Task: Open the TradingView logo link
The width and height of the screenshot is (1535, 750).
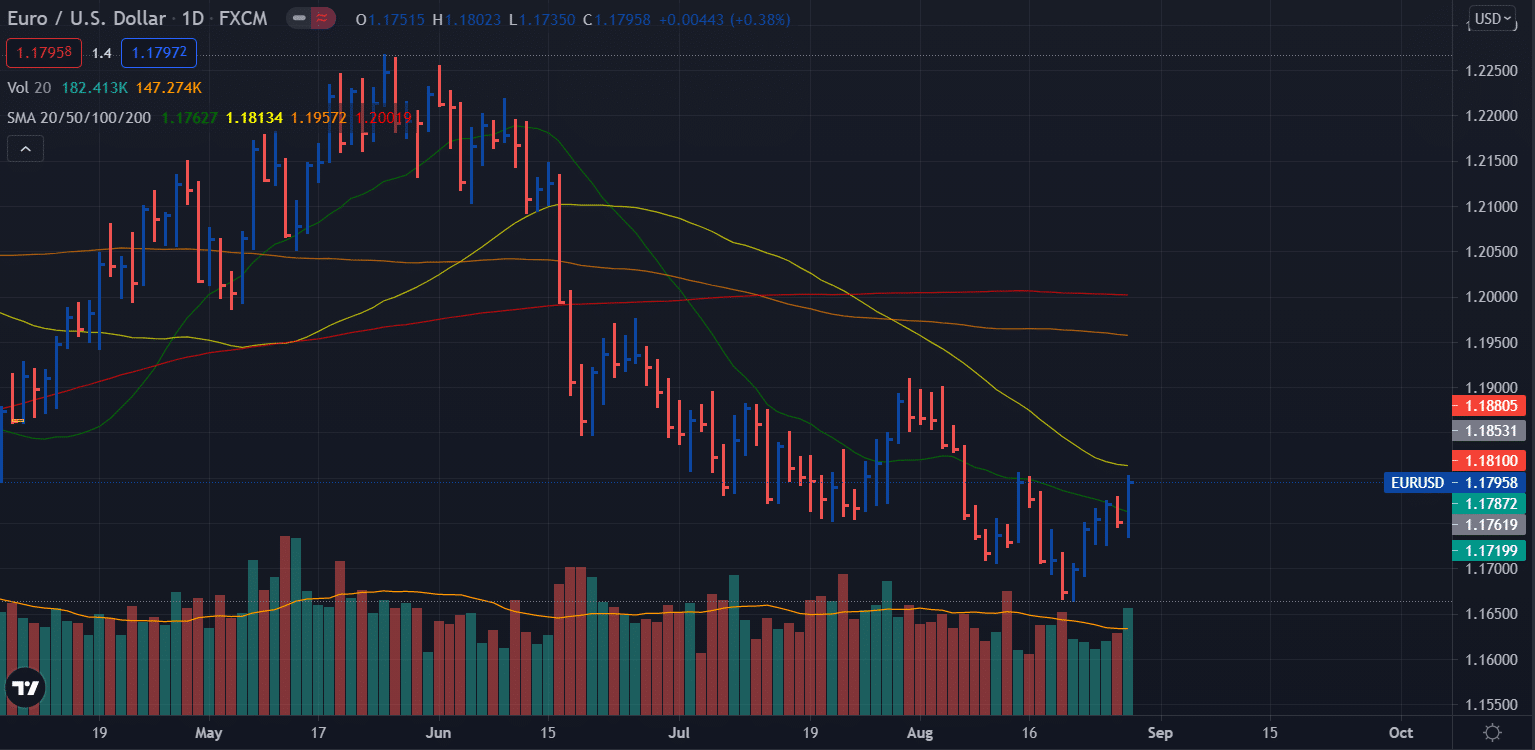Action: point(25,688)
